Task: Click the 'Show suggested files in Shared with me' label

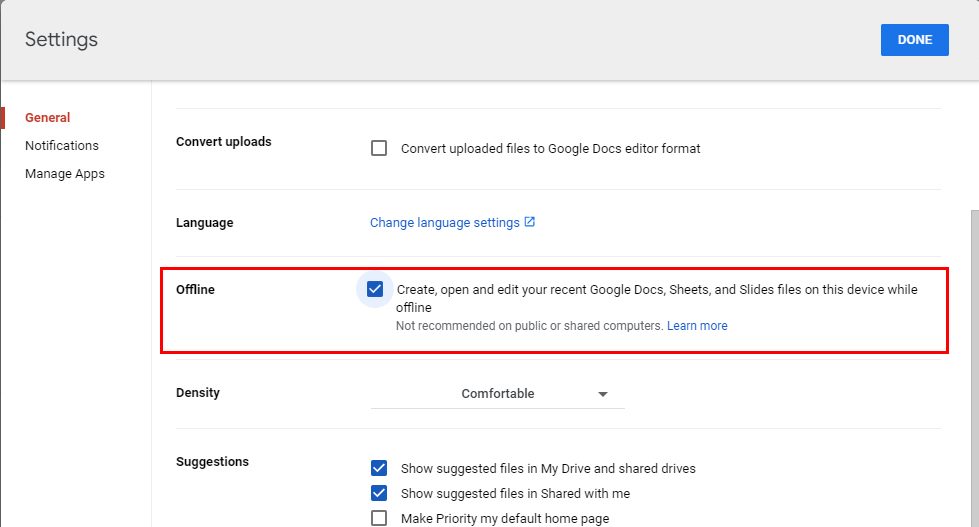Action: [515, 494]
